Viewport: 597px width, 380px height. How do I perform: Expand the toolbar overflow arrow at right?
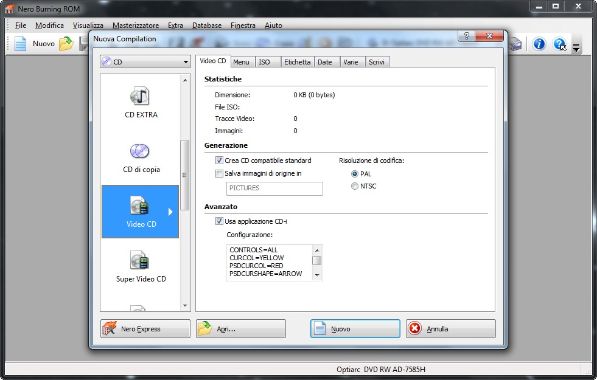pos(576,48)
